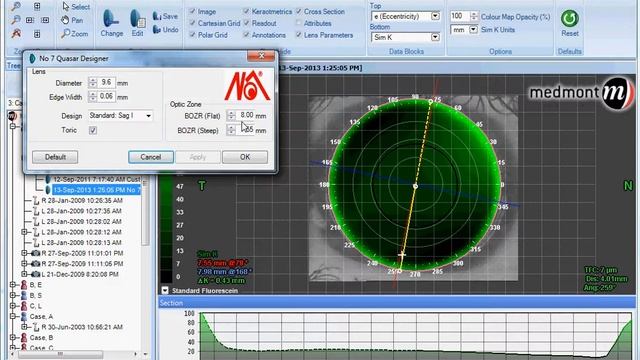Hide the Cross Section view checkbox
The width and height of the screenshot is (640, 360).
(x=299, y=11)
